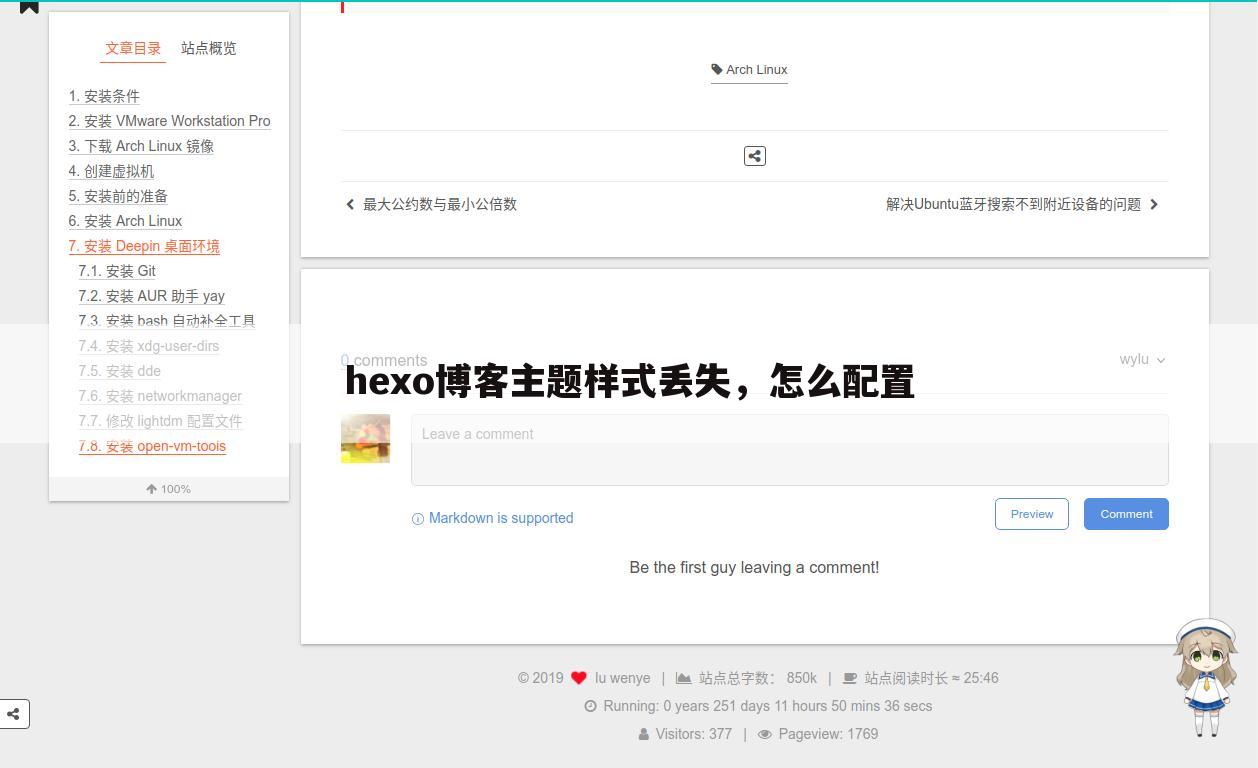
Task: Go to previous post 最大公约数与最小公倍数
Action: (x=439, y=204)
